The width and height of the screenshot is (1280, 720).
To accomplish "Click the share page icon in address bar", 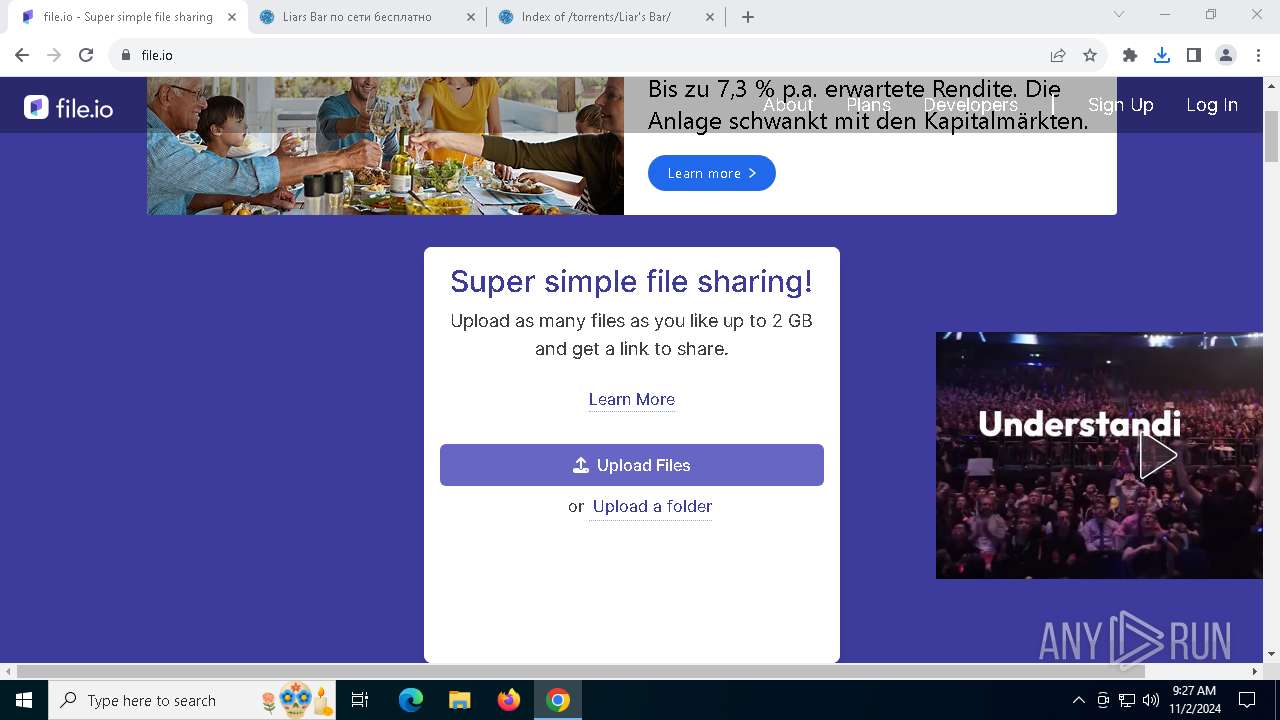I will coord(1058,55).
